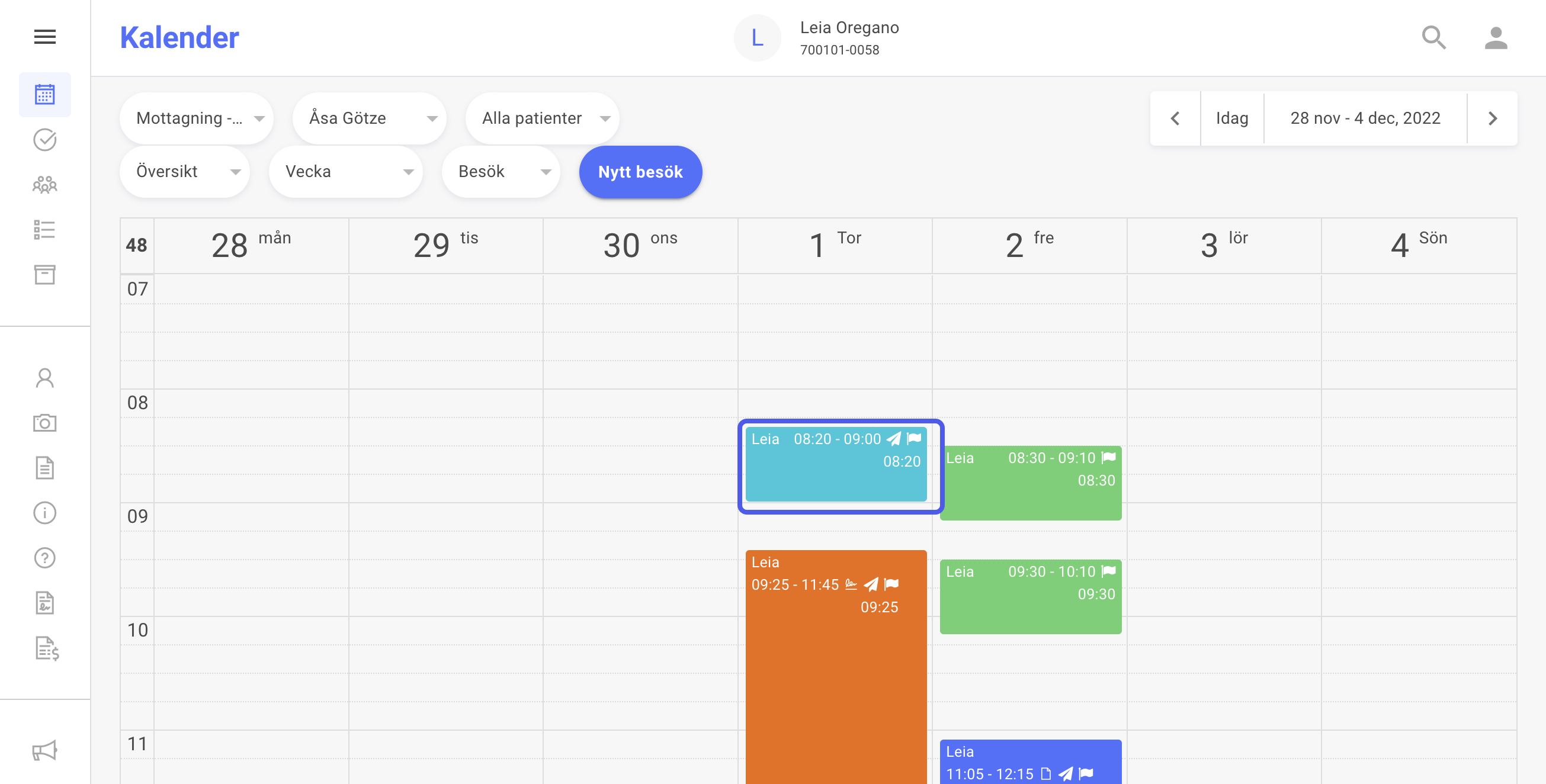Click the 10 hour label
Screen dimensions: 1546x784
137,630
